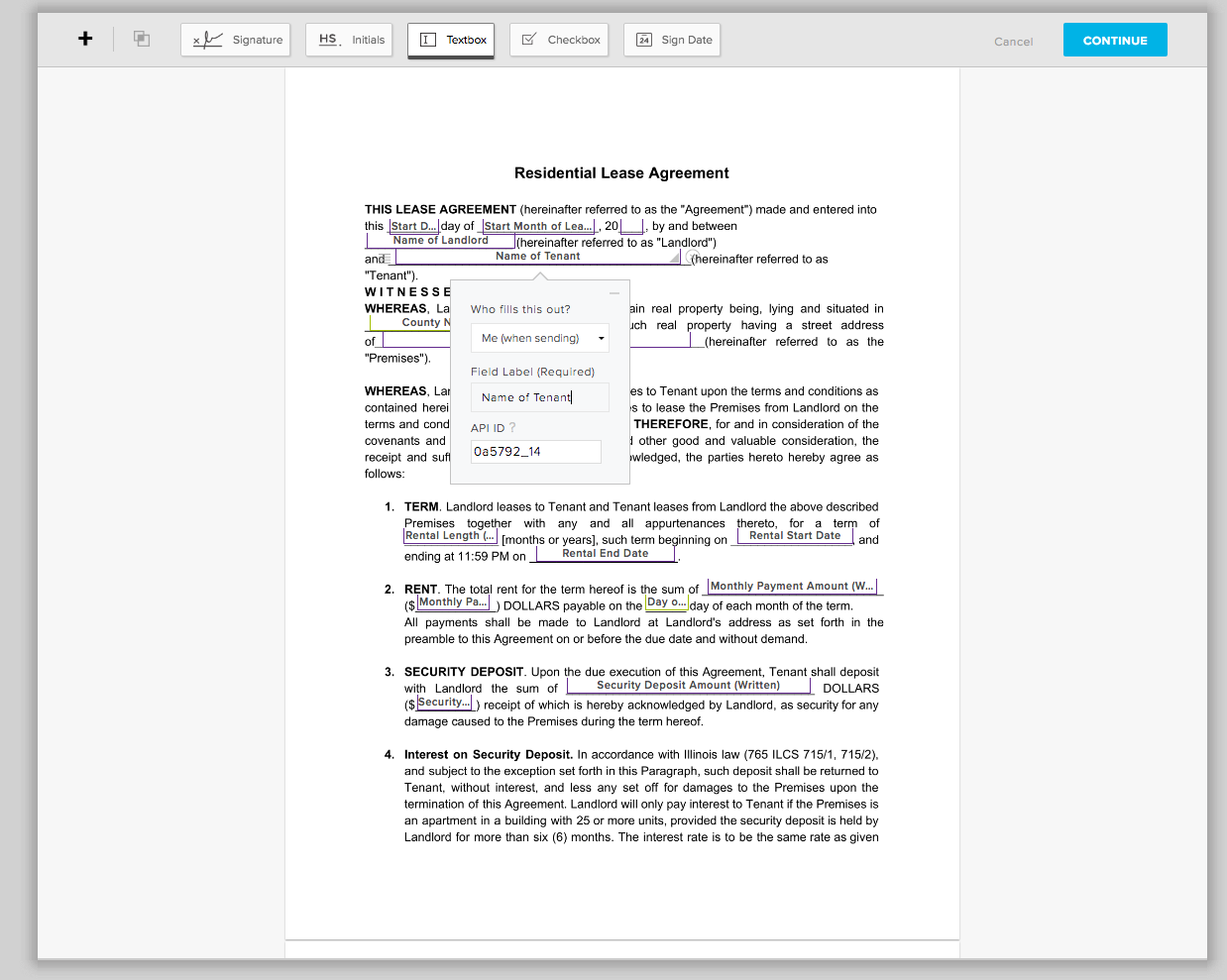Minimize the field settings popup
The height and width of the screenshot is (980, 1227).
(614, 292)
